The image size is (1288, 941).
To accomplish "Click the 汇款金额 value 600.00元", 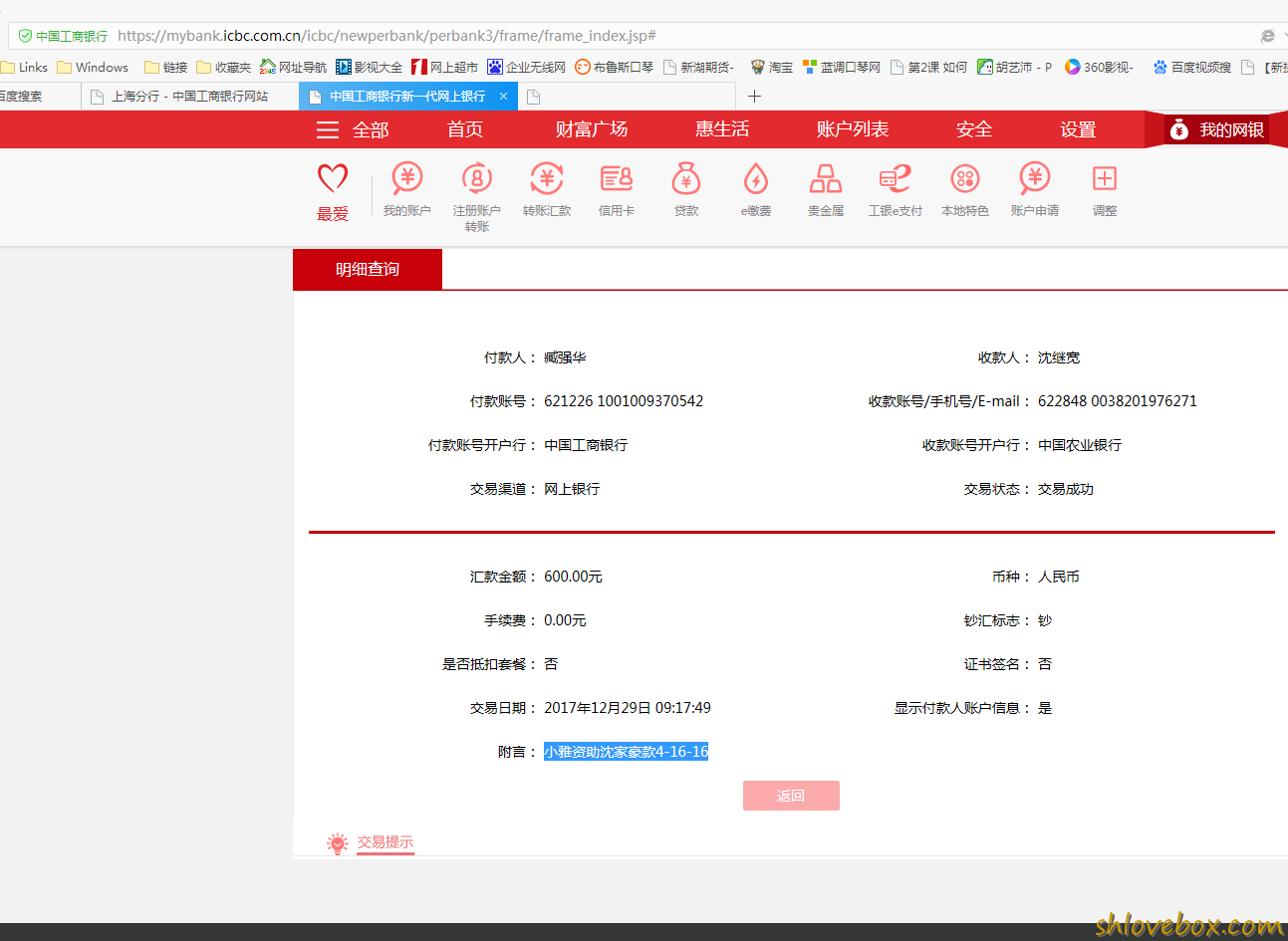I will coord(573,577).
